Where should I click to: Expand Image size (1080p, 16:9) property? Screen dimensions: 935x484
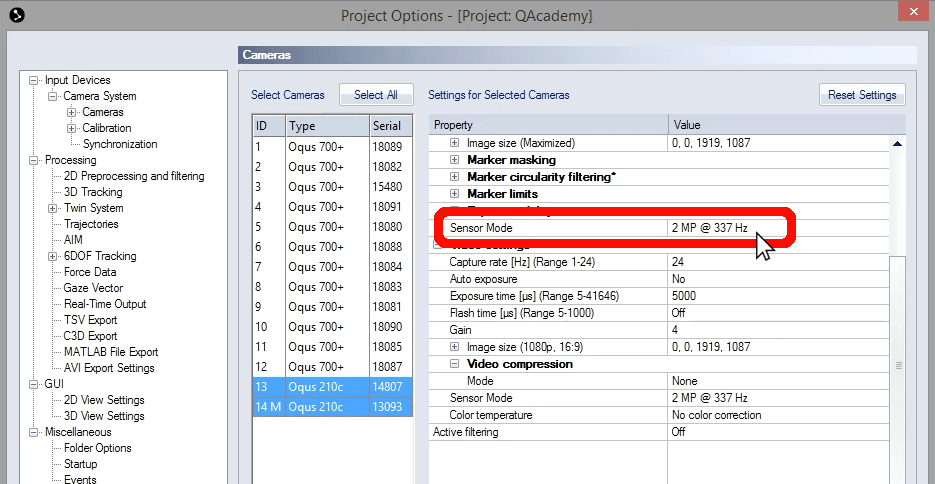454,346
